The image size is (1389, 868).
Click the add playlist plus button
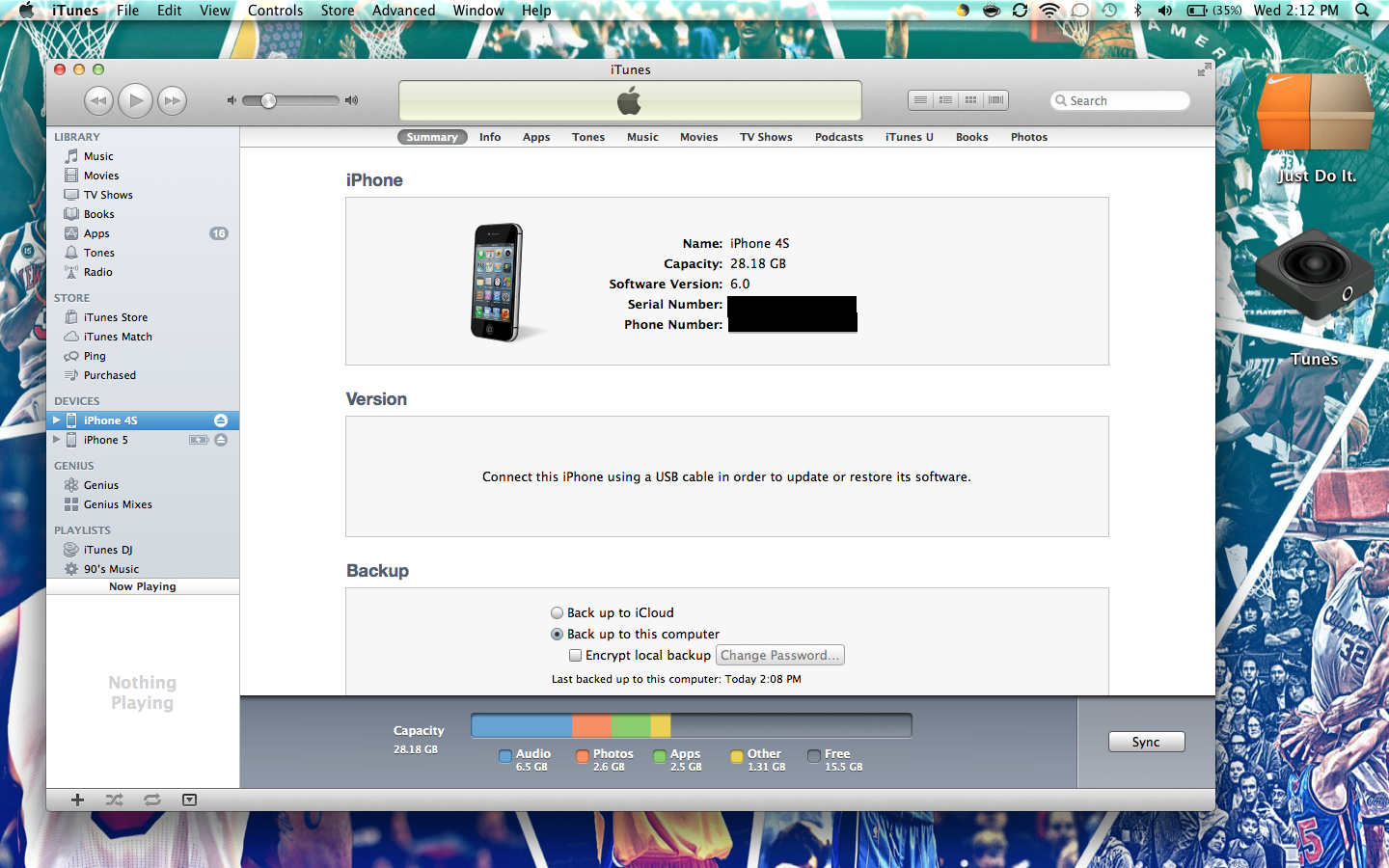pos(77,800)
